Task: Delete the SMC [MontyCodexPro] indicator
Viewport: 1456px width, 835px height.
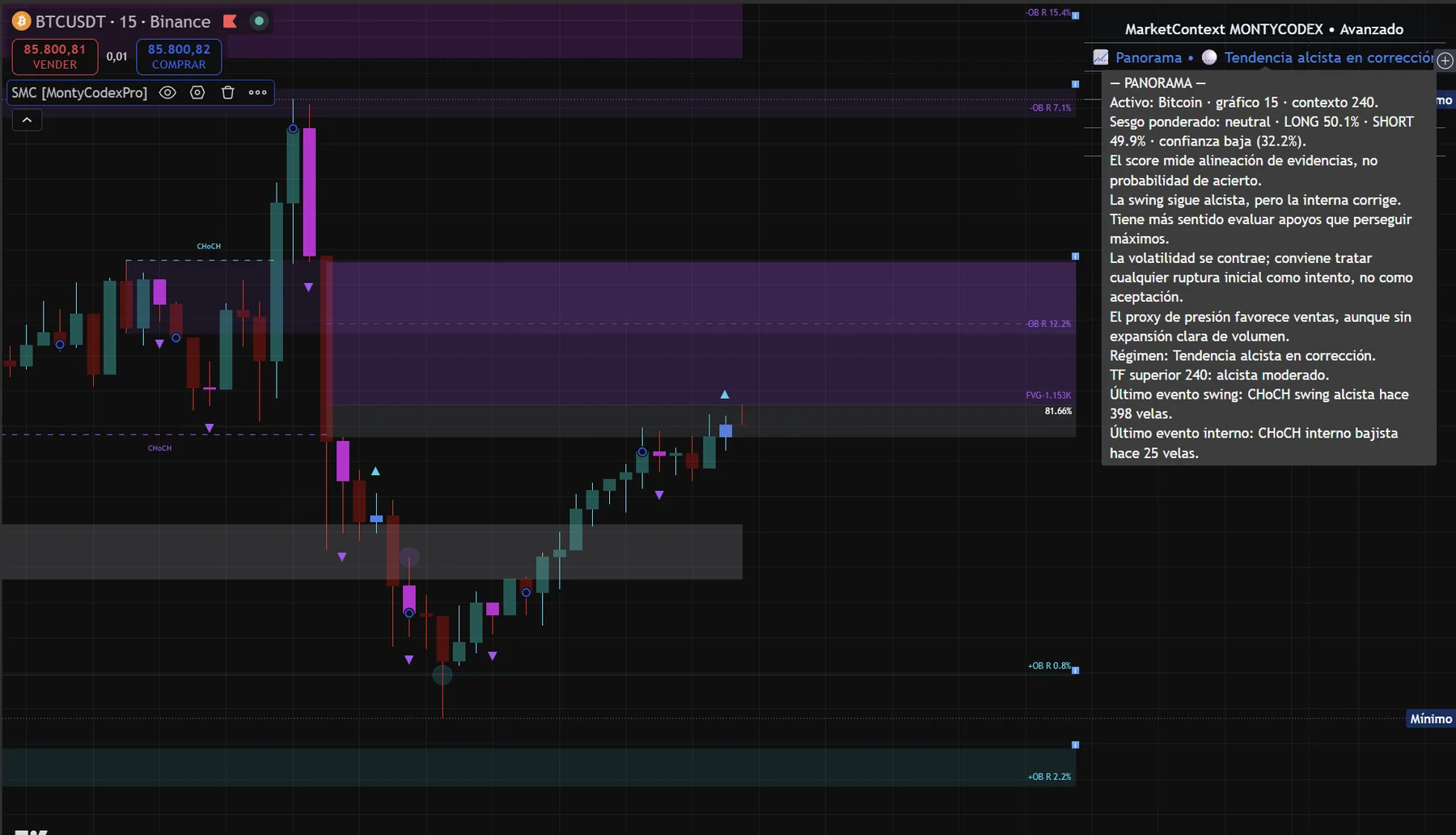Action: 227,92
